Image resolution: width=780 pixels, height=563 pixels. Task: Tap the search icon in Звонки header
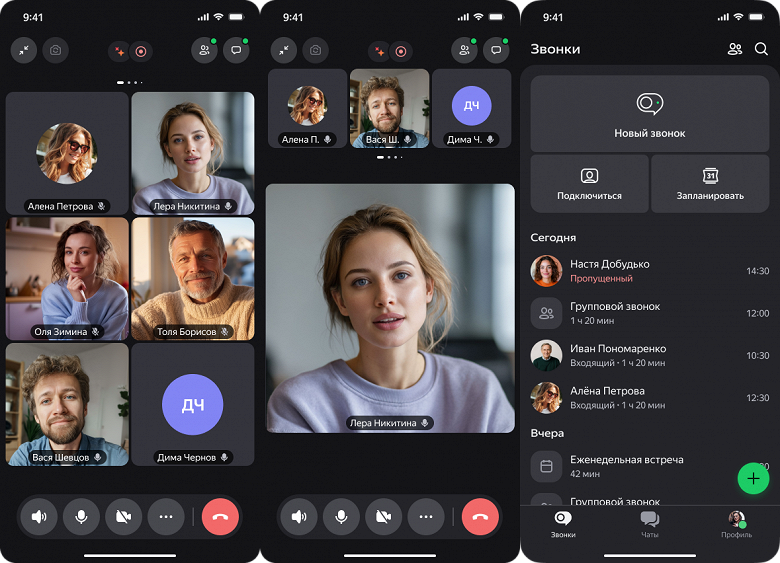pos(761,49)
